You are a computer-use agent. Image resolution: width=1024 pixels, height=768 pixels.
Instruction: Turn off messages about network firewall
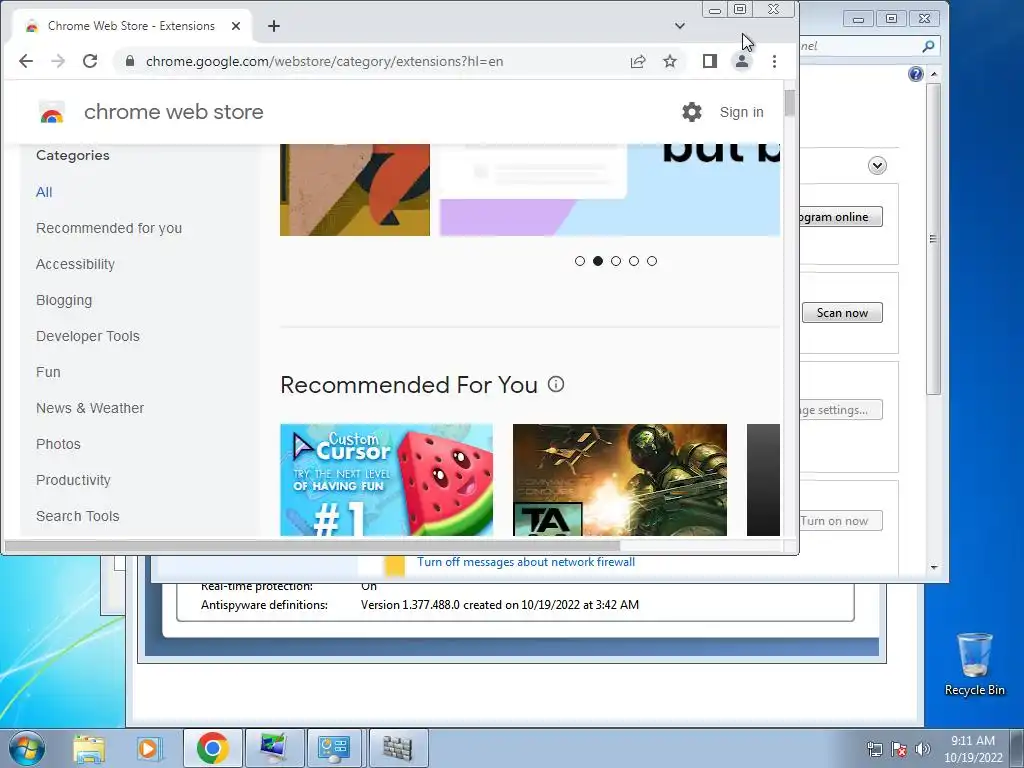[x=526, y=562]
